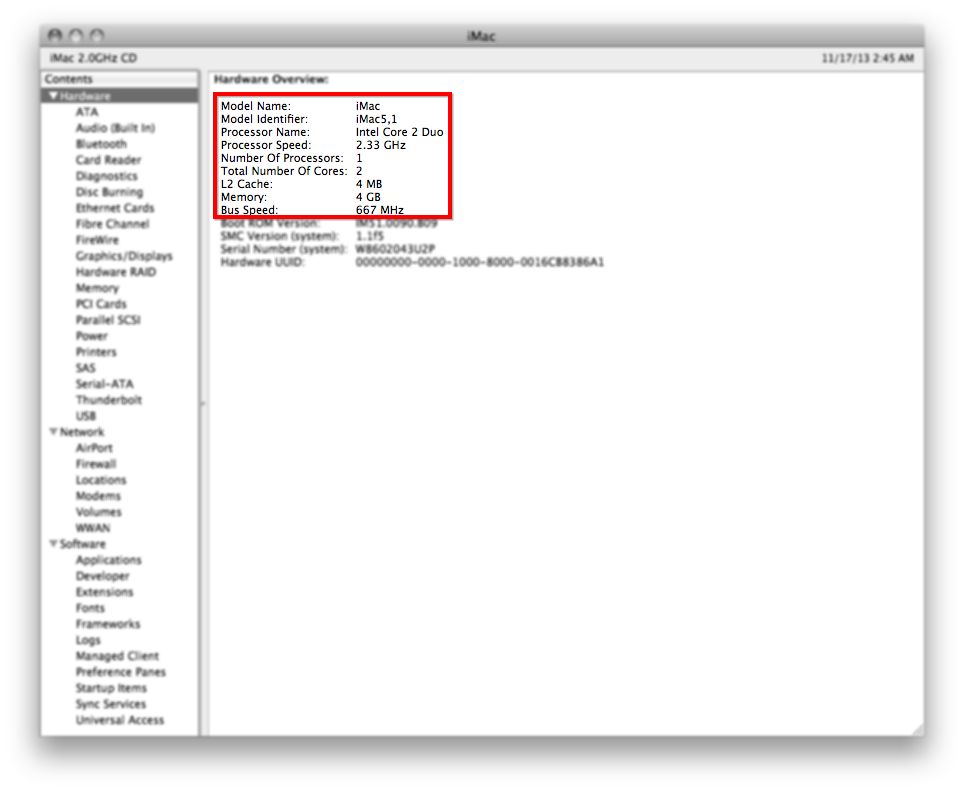Viewport: 964px width, 791px height.
Task: Collapse the Hardware disclosure triangle
Action: click(53, 96)
